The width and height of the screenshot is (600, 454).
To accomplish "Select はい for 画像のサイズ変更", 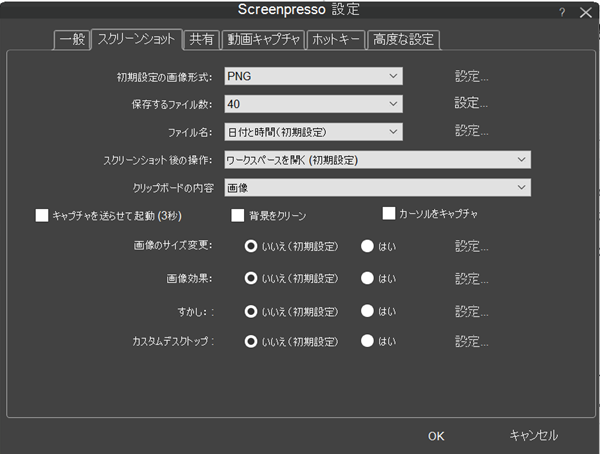I will pyautogui.click(x=367, y=246).
